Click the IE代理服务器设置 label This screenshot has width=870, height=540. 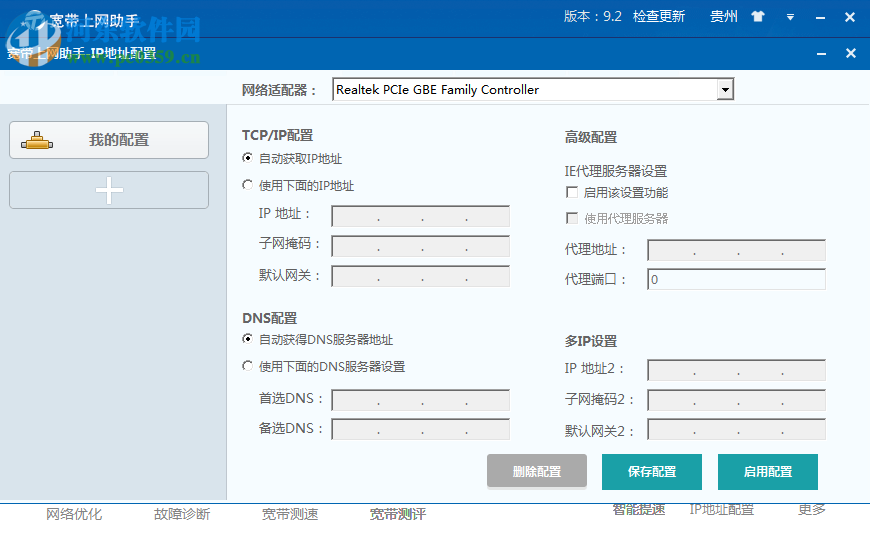pyautogui.click(x=616, y=171)
